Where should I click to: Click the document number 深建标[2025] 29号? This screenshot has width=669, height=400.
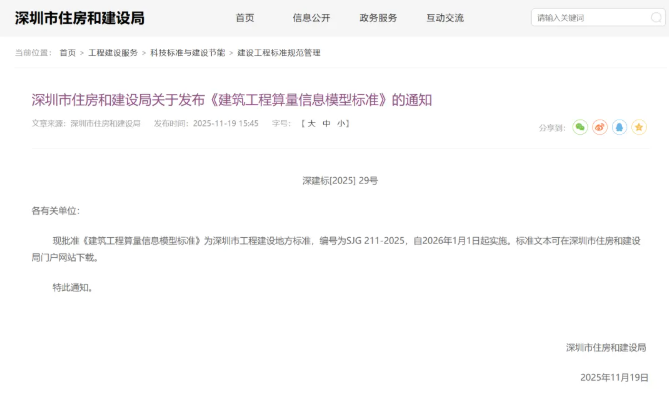click(340, 181)
